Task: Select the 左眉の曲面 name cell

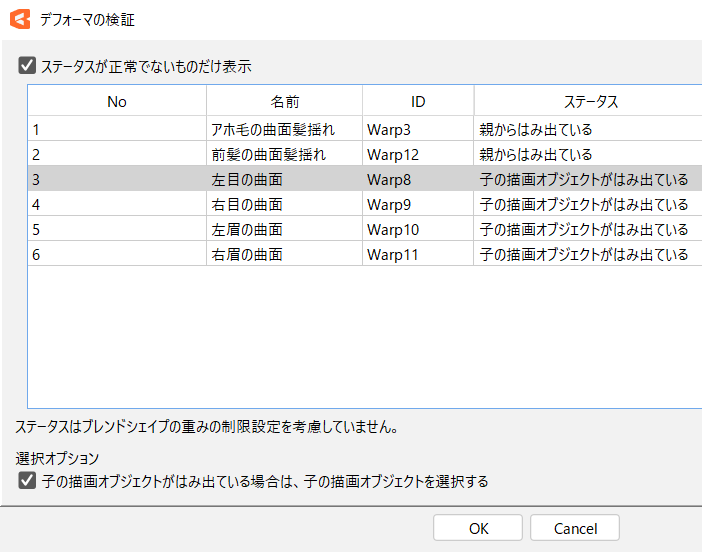Action: 247,230
